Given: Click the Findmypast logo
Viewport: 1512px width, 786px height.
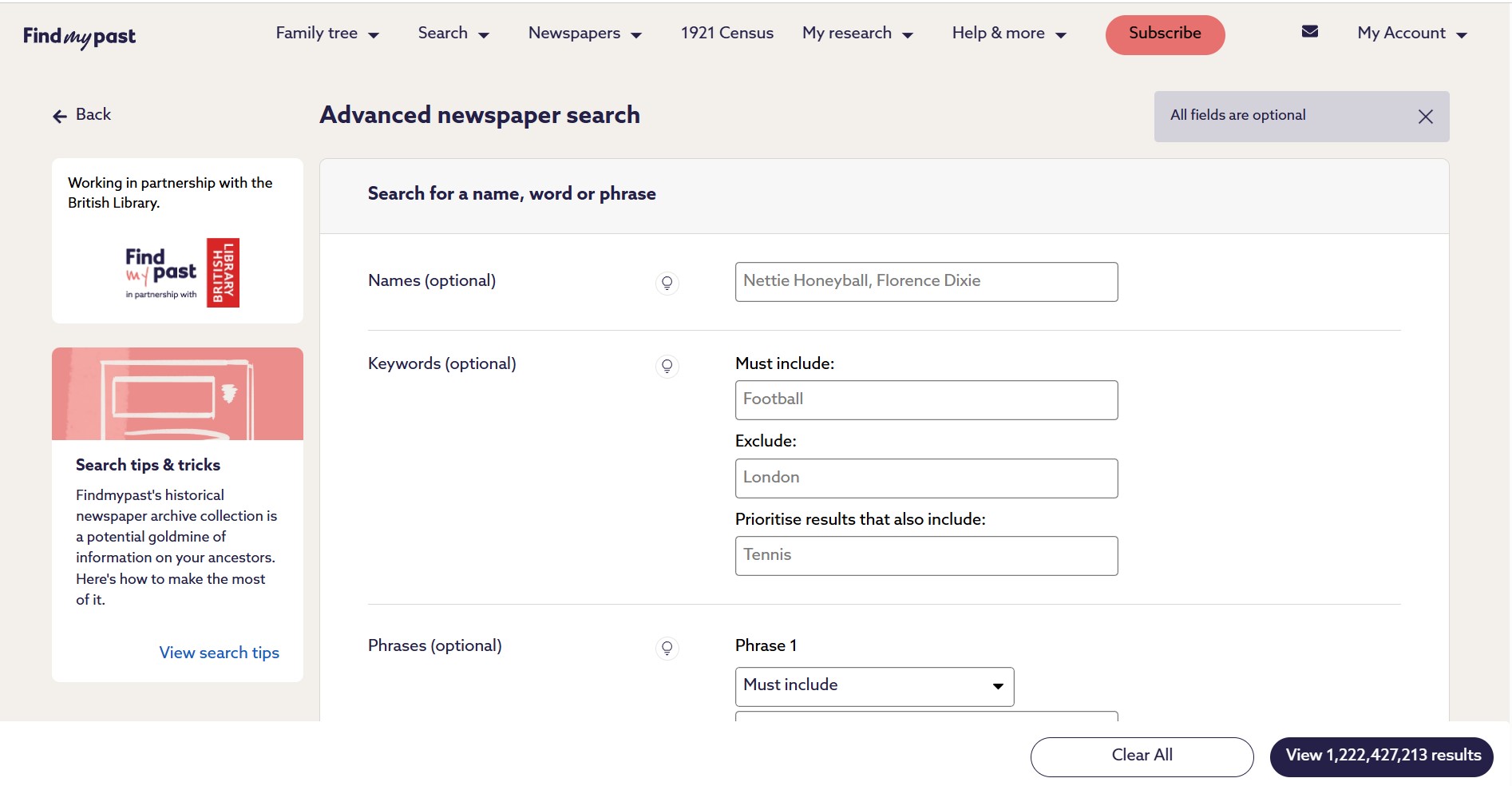Looking at the screenshot, I should tap(79, 36).
